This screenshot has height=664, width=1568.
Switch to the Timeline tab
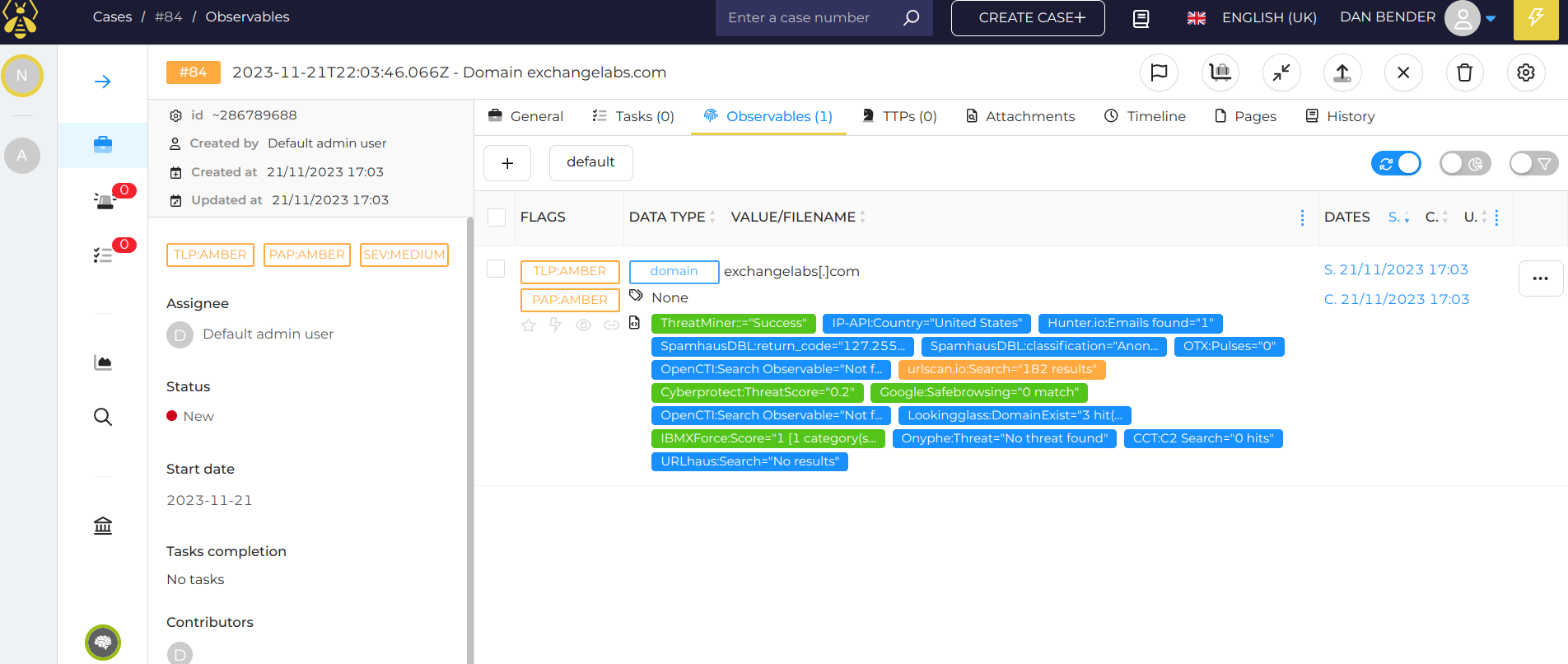pyautogui.click(x=1146, y=116)
